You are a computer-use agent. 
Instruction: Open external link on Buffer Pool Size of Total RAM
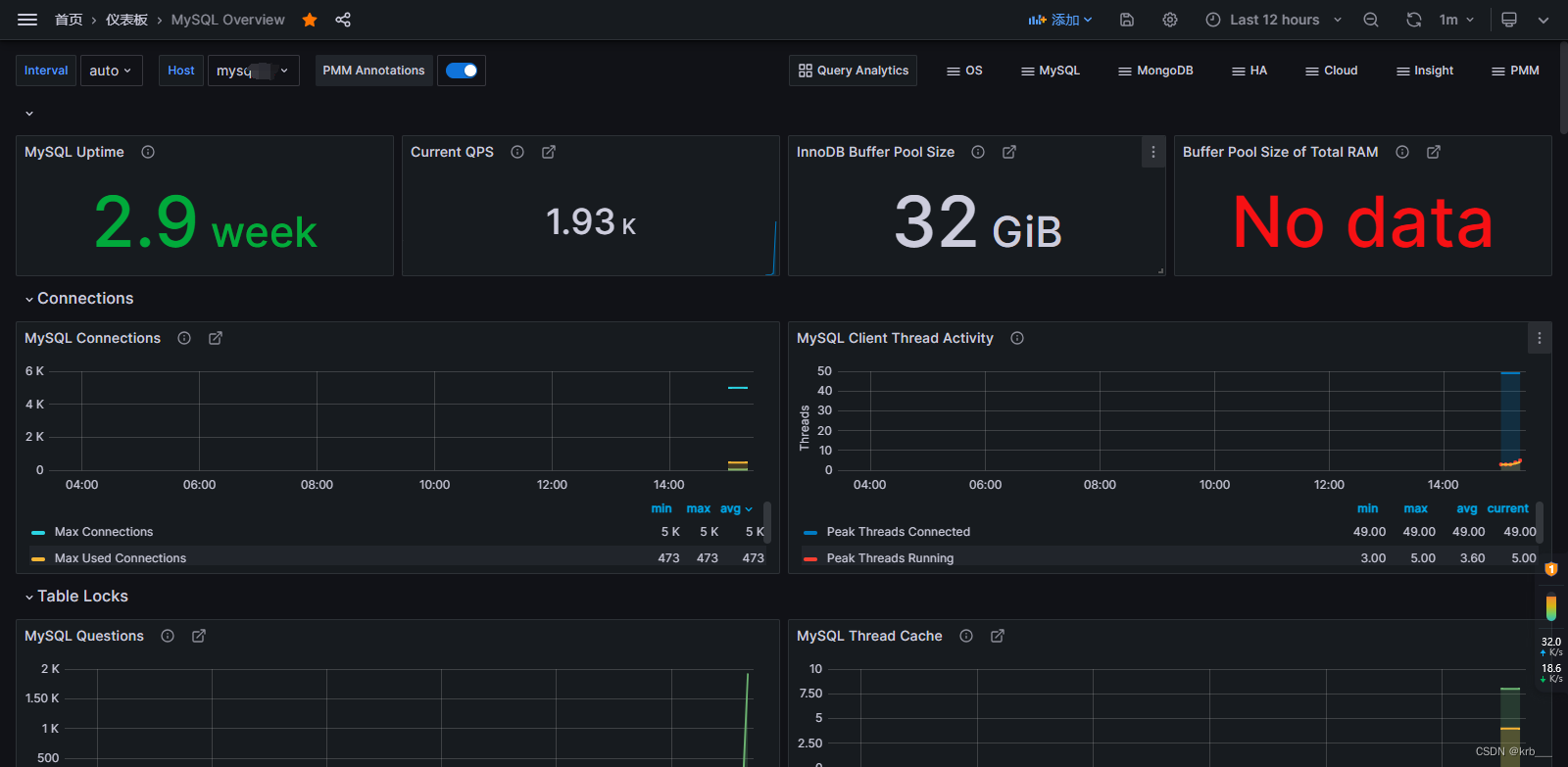[1434, 152]
